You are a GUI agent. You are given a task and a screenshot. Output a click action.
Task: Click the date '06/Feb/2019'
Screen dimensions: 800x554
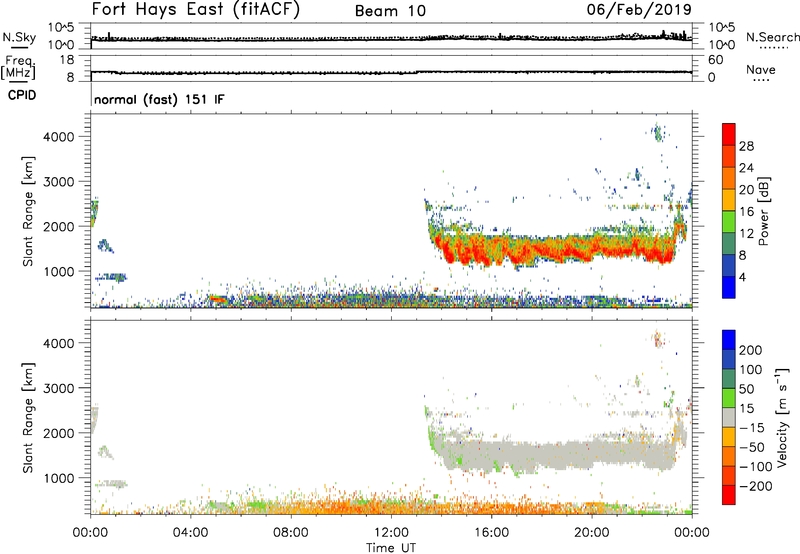click(x=639, y=9)
